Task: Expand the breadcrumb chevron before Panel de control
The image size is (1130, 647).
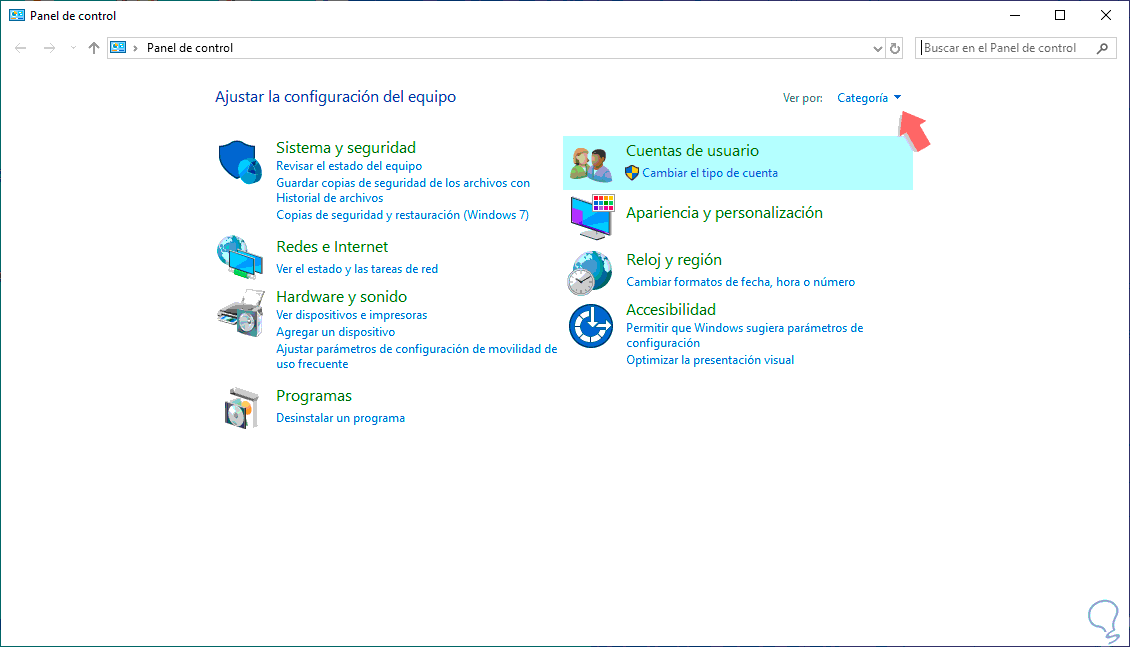Action: (135, 48)
